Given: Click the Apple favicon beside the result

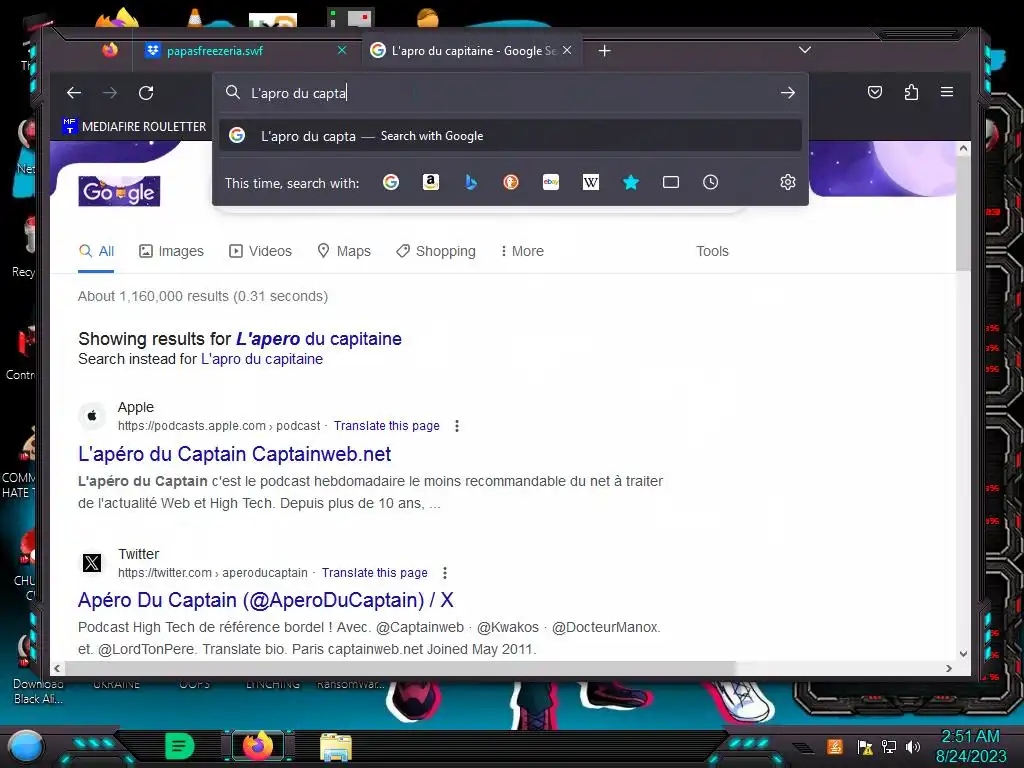Looking at the screenshot, I should coord(92,416).
